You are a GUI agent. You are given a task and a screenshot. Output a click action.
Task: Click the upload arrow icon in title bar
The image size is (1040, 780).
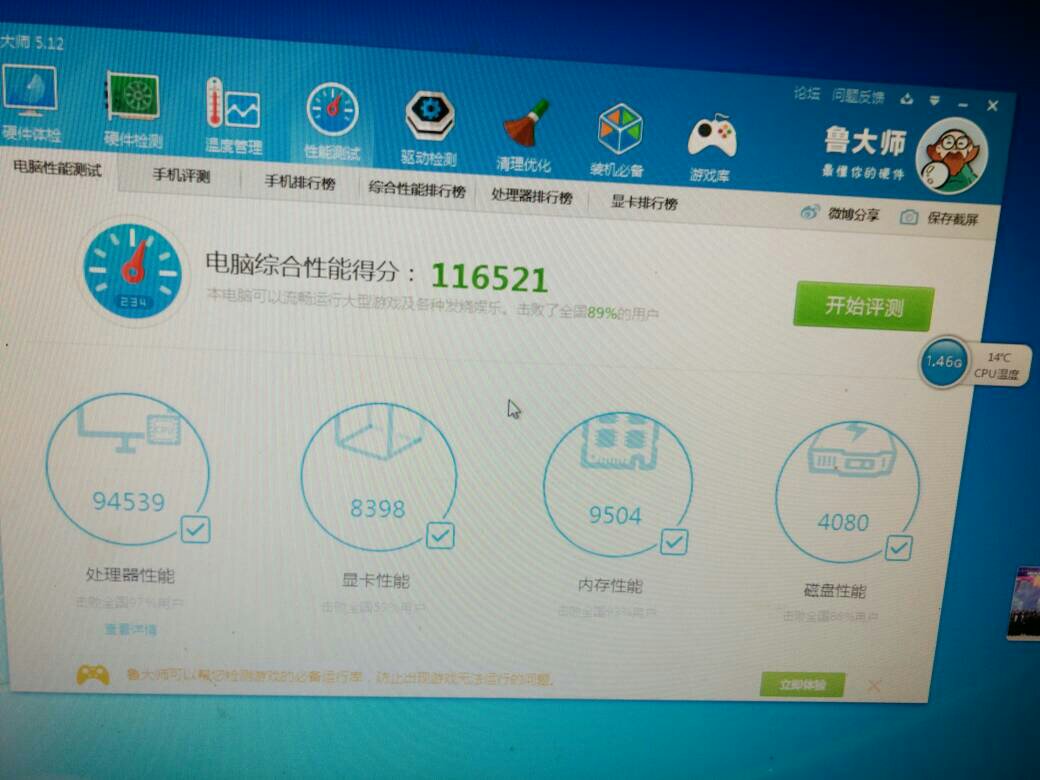[x=906, y=99]
